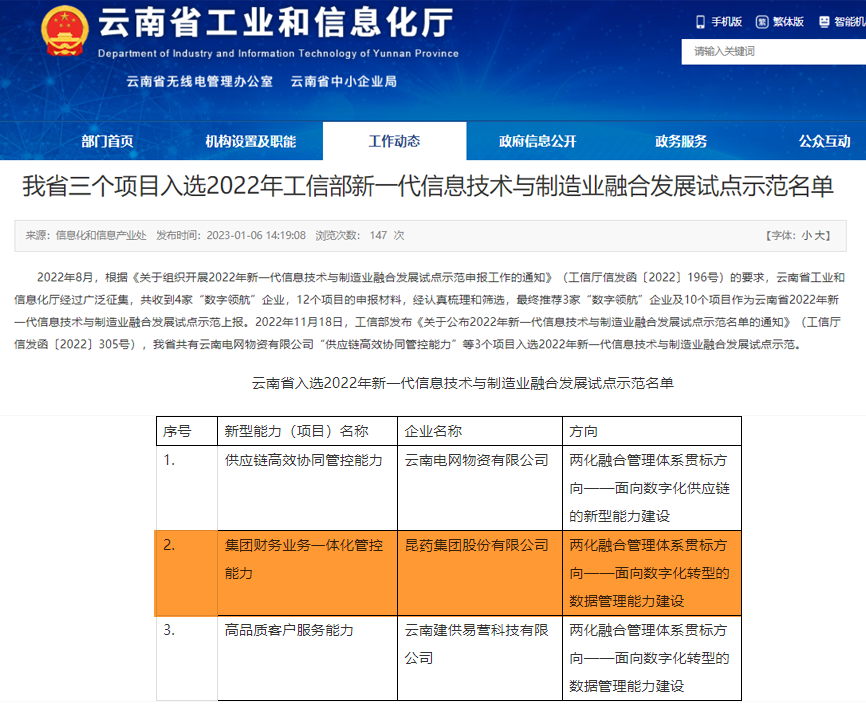The height and width of the screenshot is (721, 866).
Task: Switch to 繁体版 traditional version
Action: click(x=788, y=22)
